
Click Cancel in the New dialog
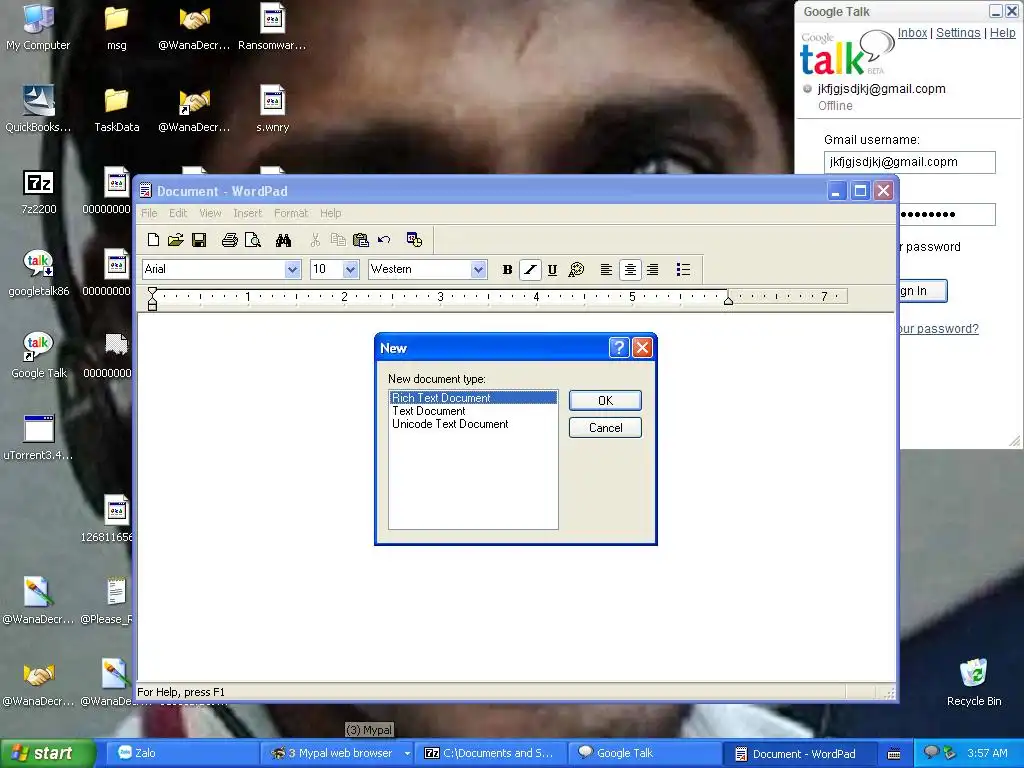coord(605,428)
